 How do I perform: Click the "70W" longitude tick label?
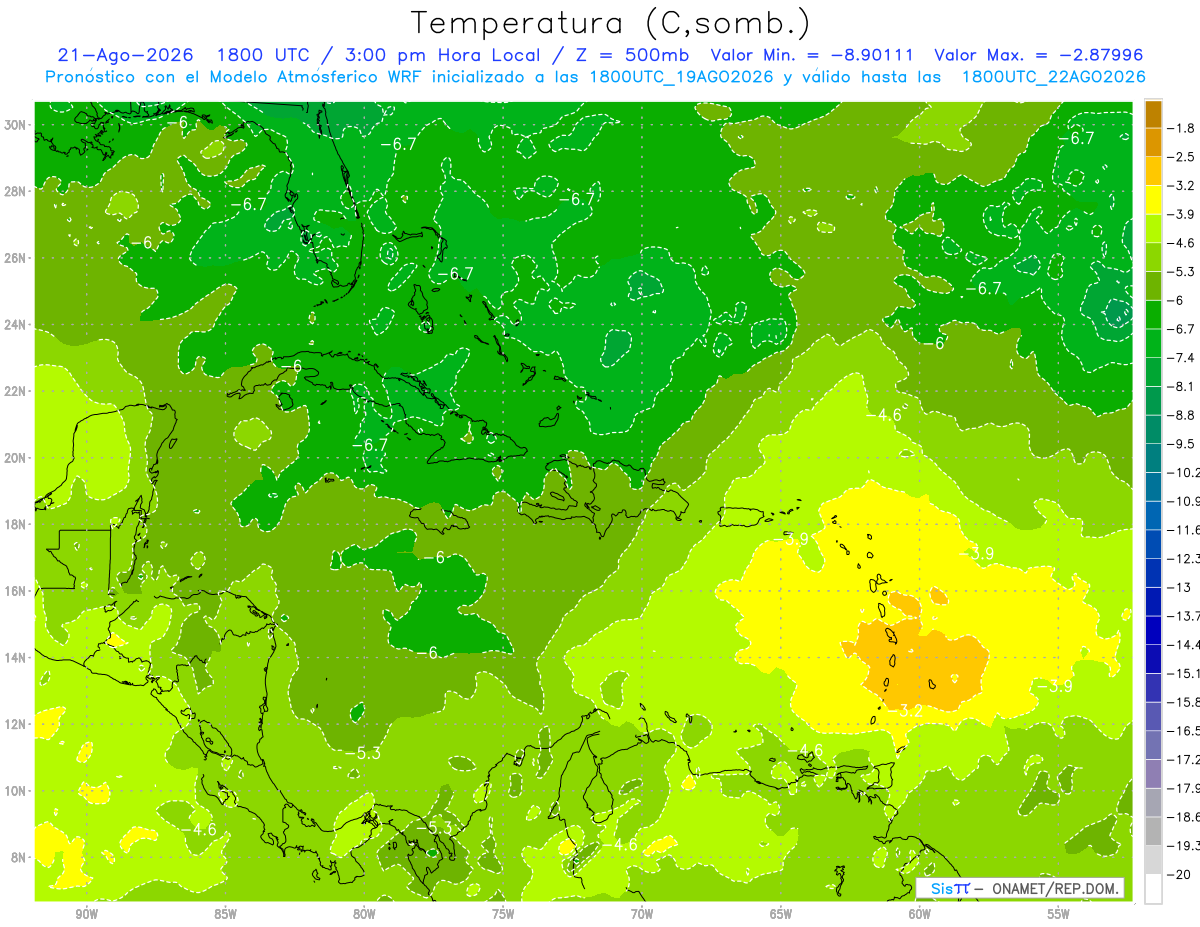coord(642,914)
